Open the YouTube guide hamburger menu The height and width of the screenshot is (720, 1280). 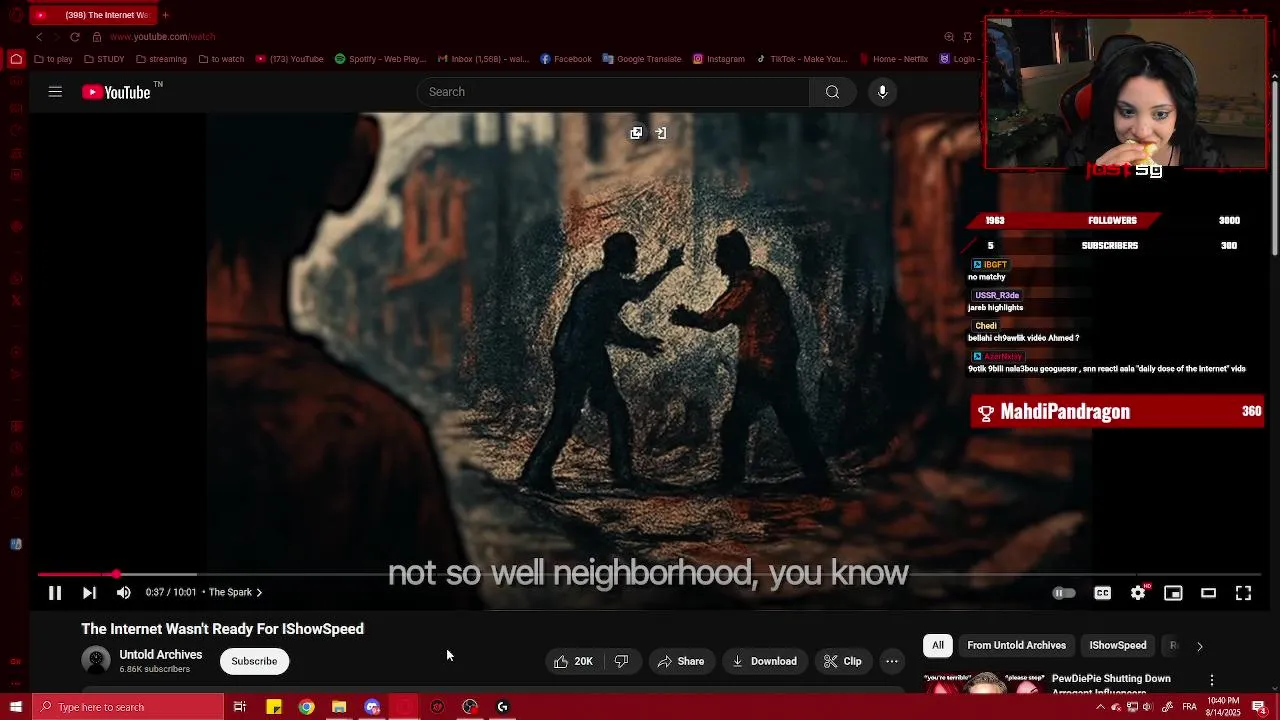click(x=55, y=92)
